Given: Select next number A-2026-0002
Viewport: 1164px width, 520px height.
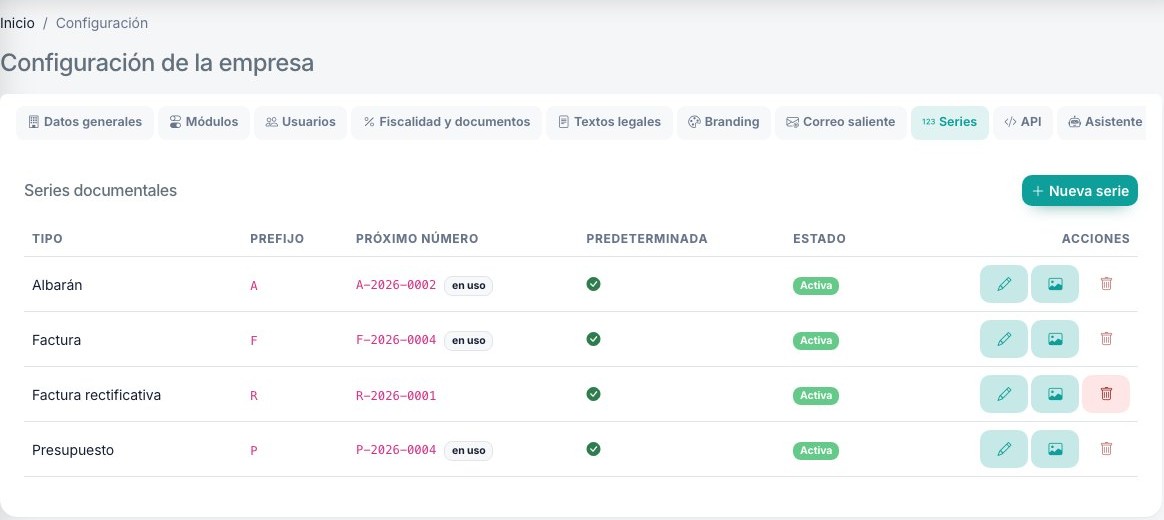Looking at the screenshot, I should coord(396,285).
